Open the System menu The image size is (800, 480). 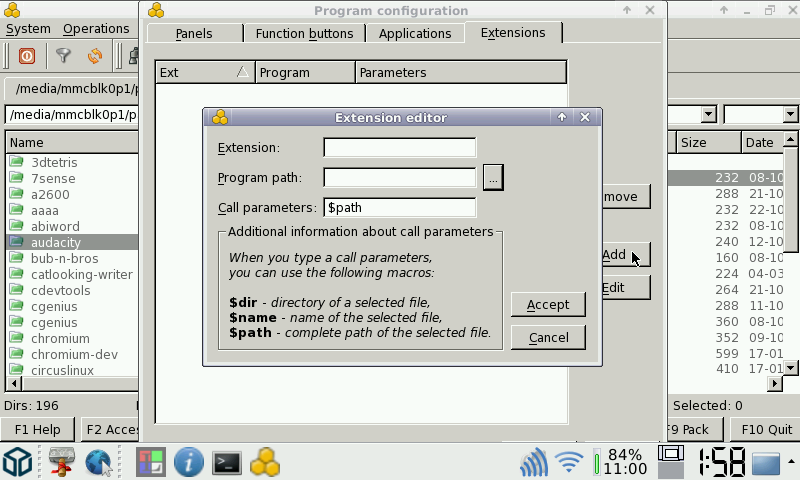(28, 29)
